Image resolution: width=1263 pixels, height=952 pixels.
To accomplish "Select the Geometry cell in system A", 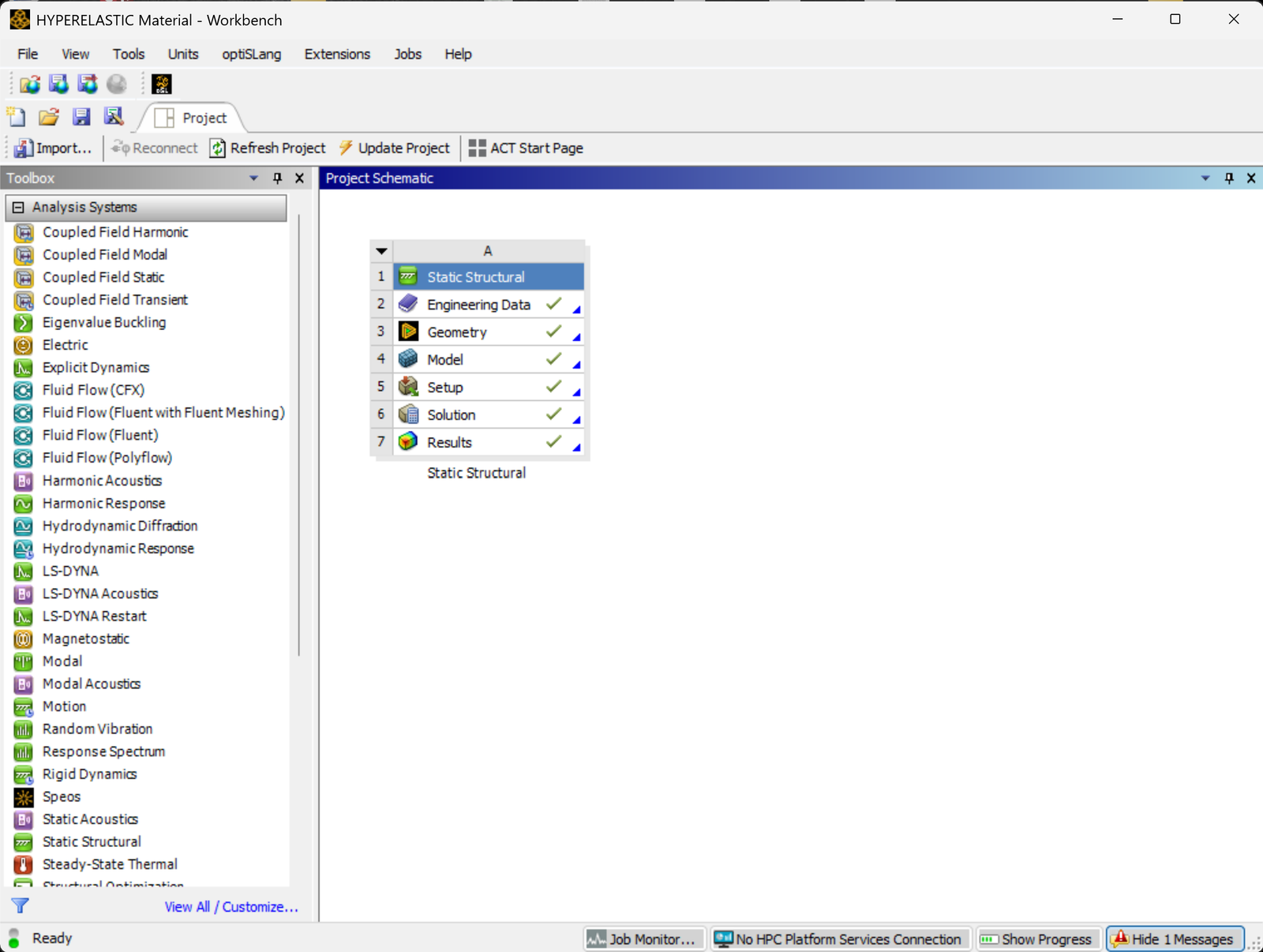I will tap(457, 332).
